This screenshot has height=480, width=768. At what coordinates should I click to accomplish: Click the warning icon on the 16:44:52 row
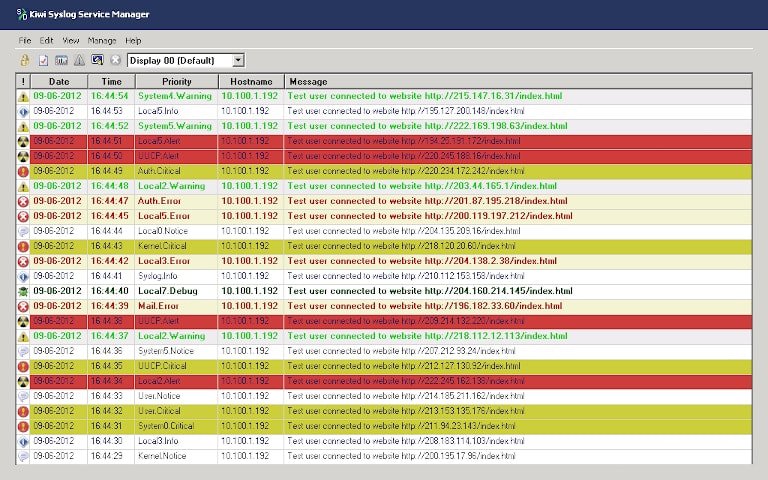(23, 127)
